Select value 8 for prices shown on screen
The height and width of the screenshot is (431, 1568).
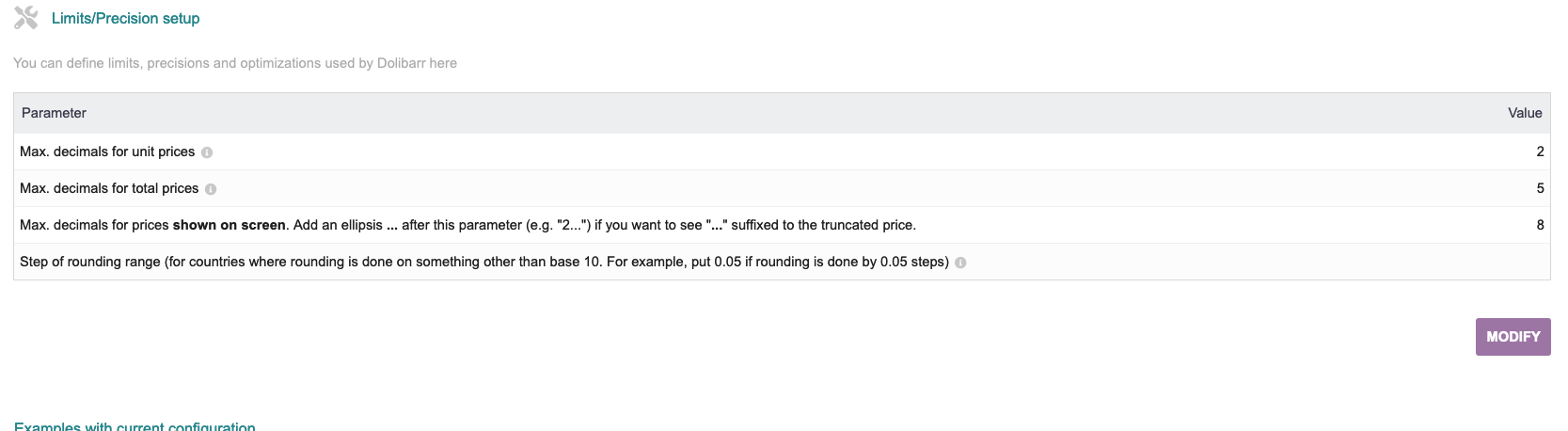(x=1540, y=225)
